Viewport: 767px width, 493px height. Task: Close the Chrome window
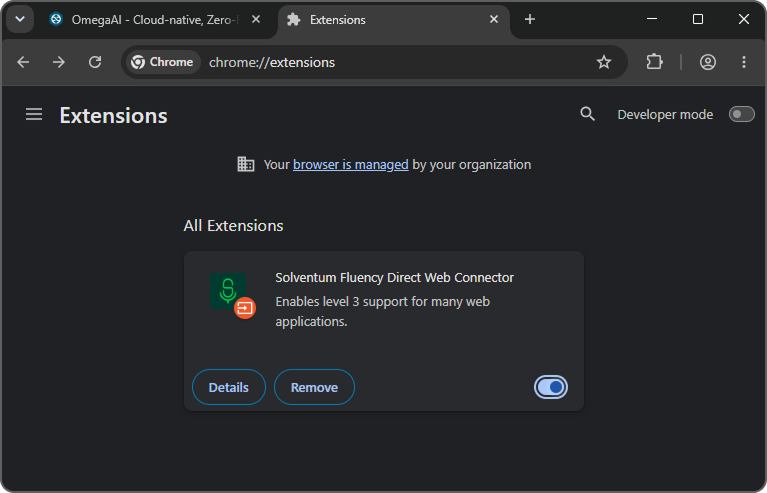point(744,19)
